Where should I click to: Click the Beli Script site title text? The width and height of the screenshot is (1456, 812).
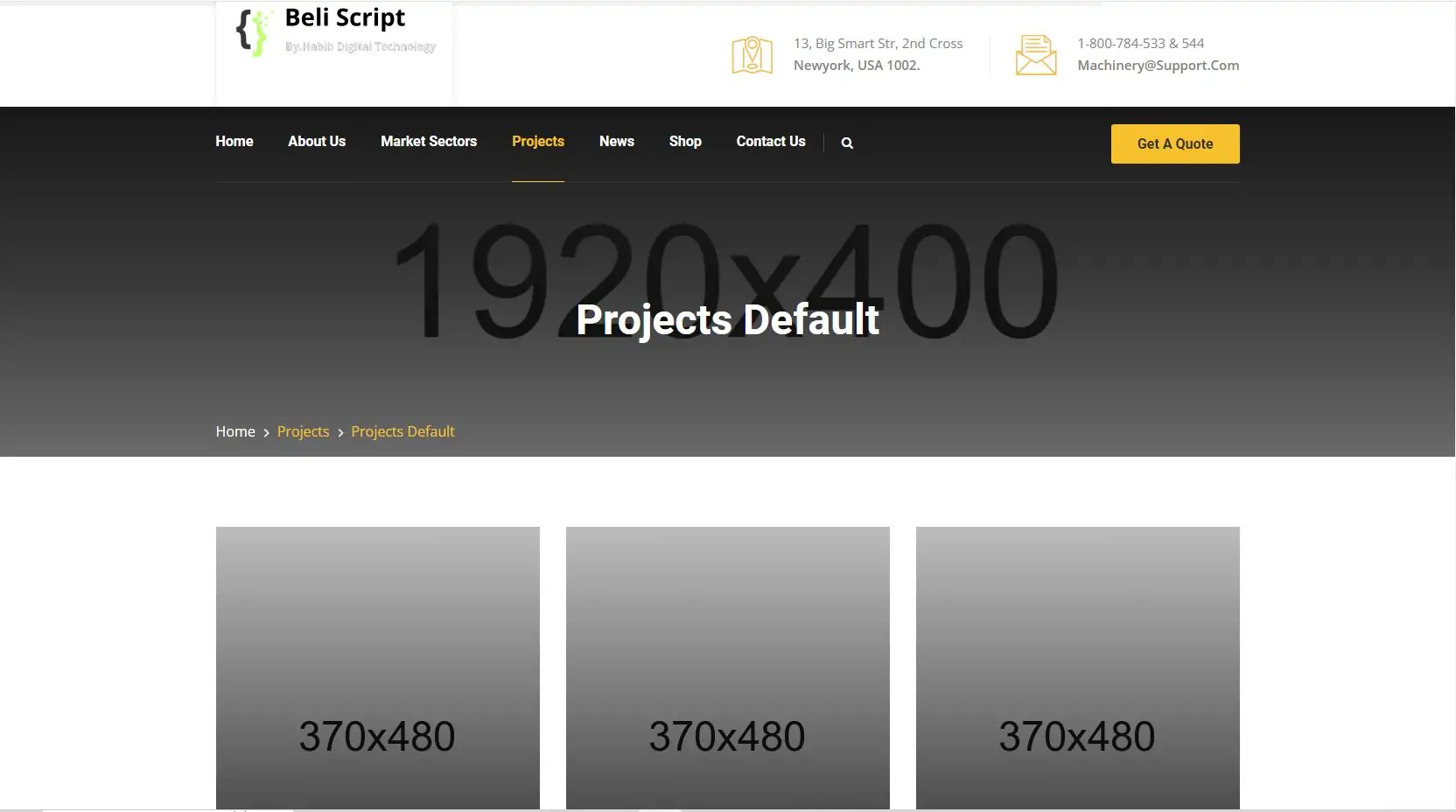pyautogui.click(x=345, y=18)
